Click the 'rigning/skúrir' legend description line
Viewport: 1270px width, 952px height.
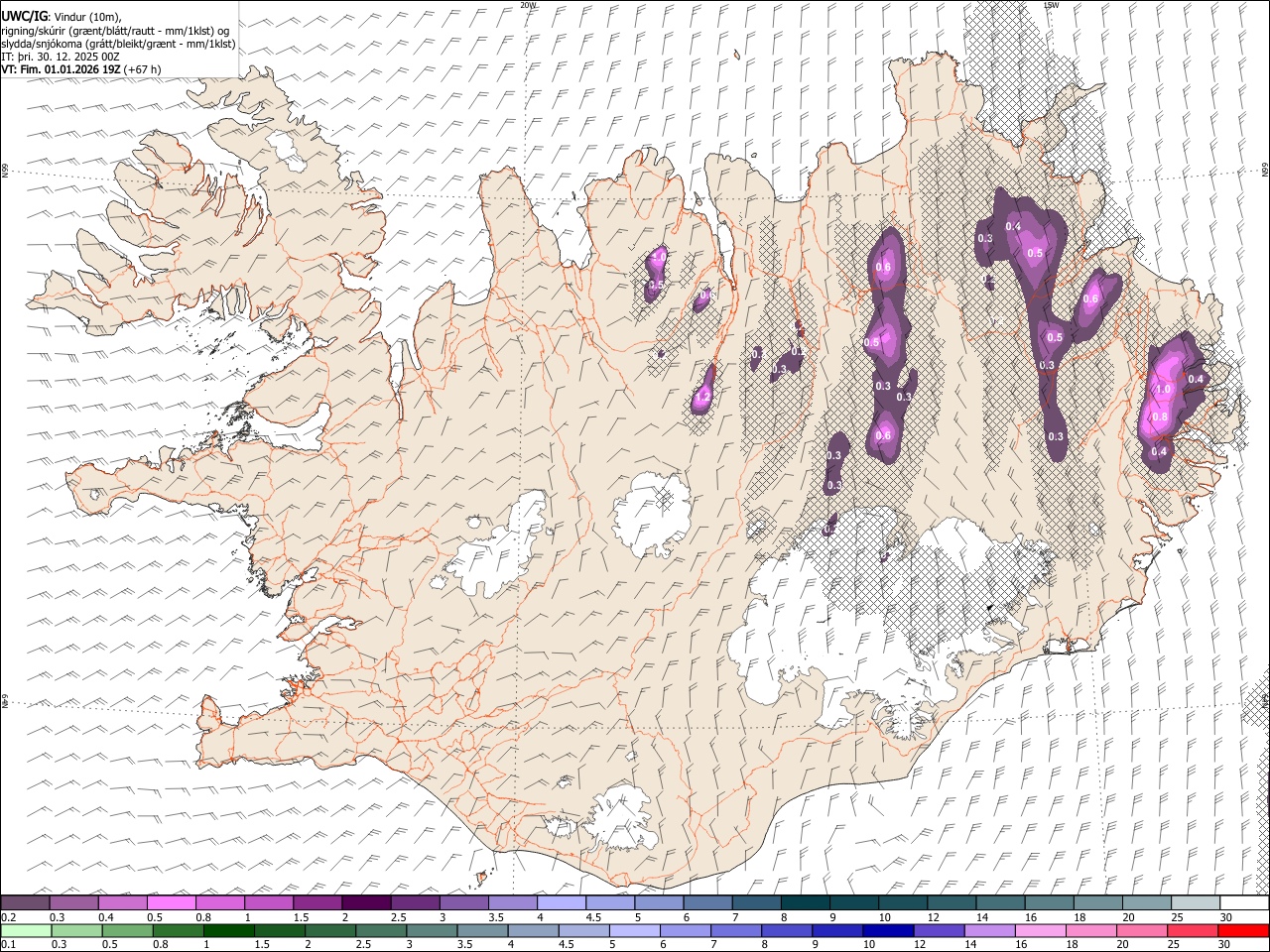(116, 30)
